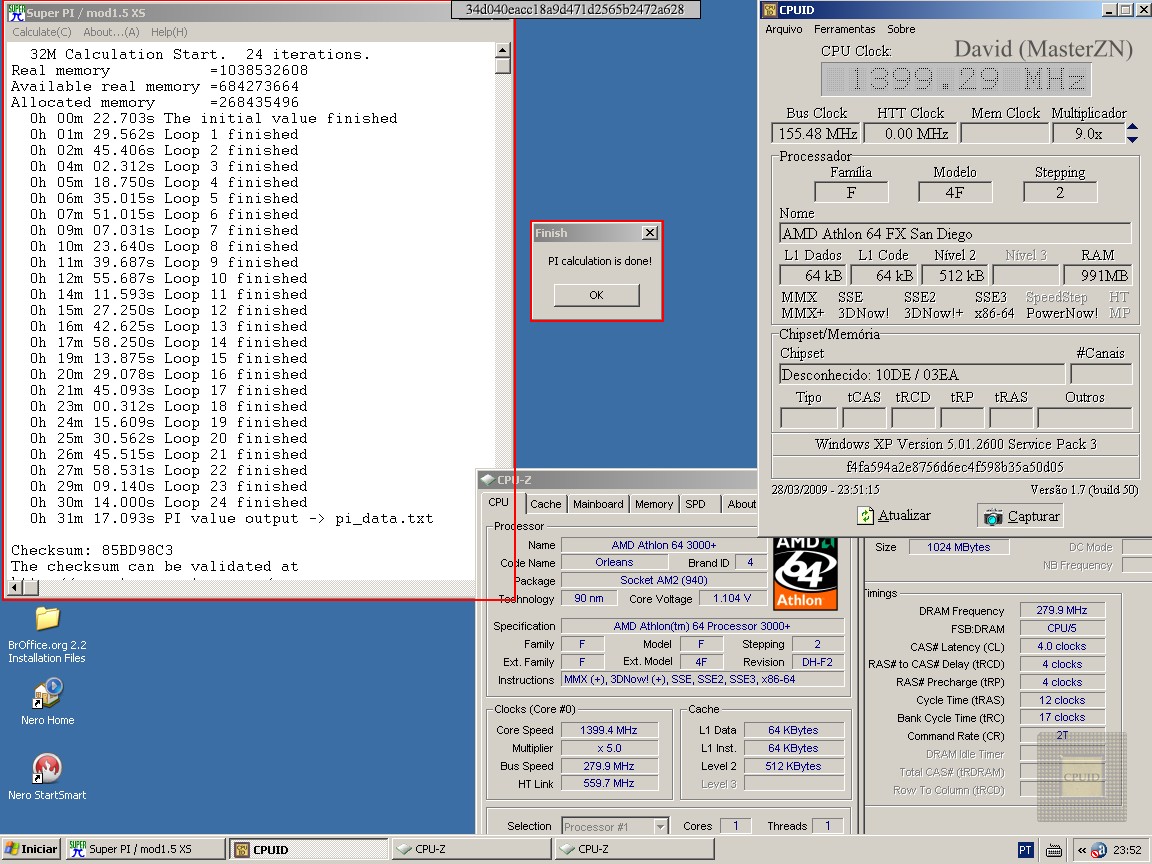Screen dimensions: 1152x864
Task: Open the Ferramentas menu in CPUID
Action: coord(845,29)
